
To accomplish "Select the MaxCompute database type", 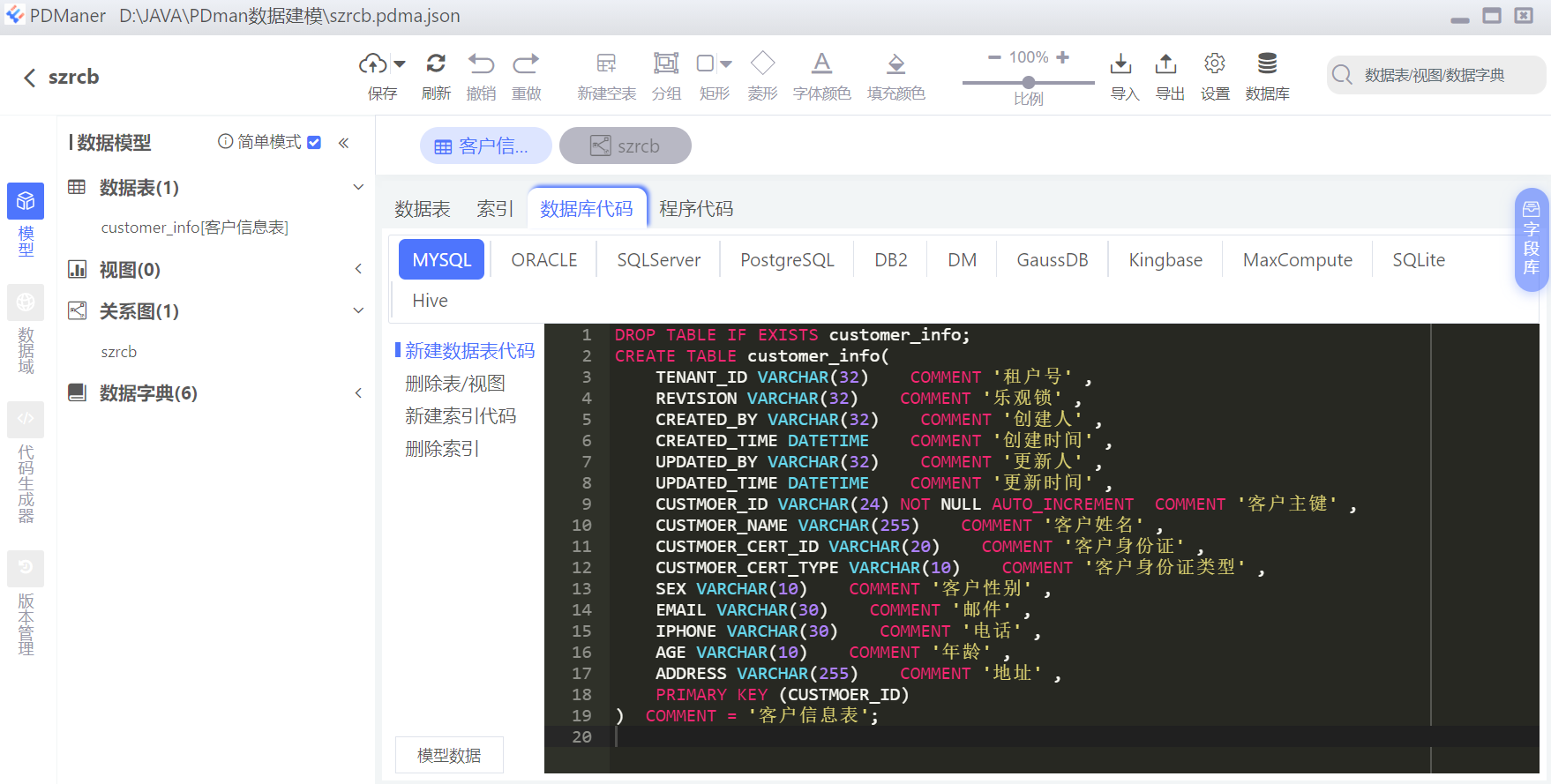I will click(1298, 259).
